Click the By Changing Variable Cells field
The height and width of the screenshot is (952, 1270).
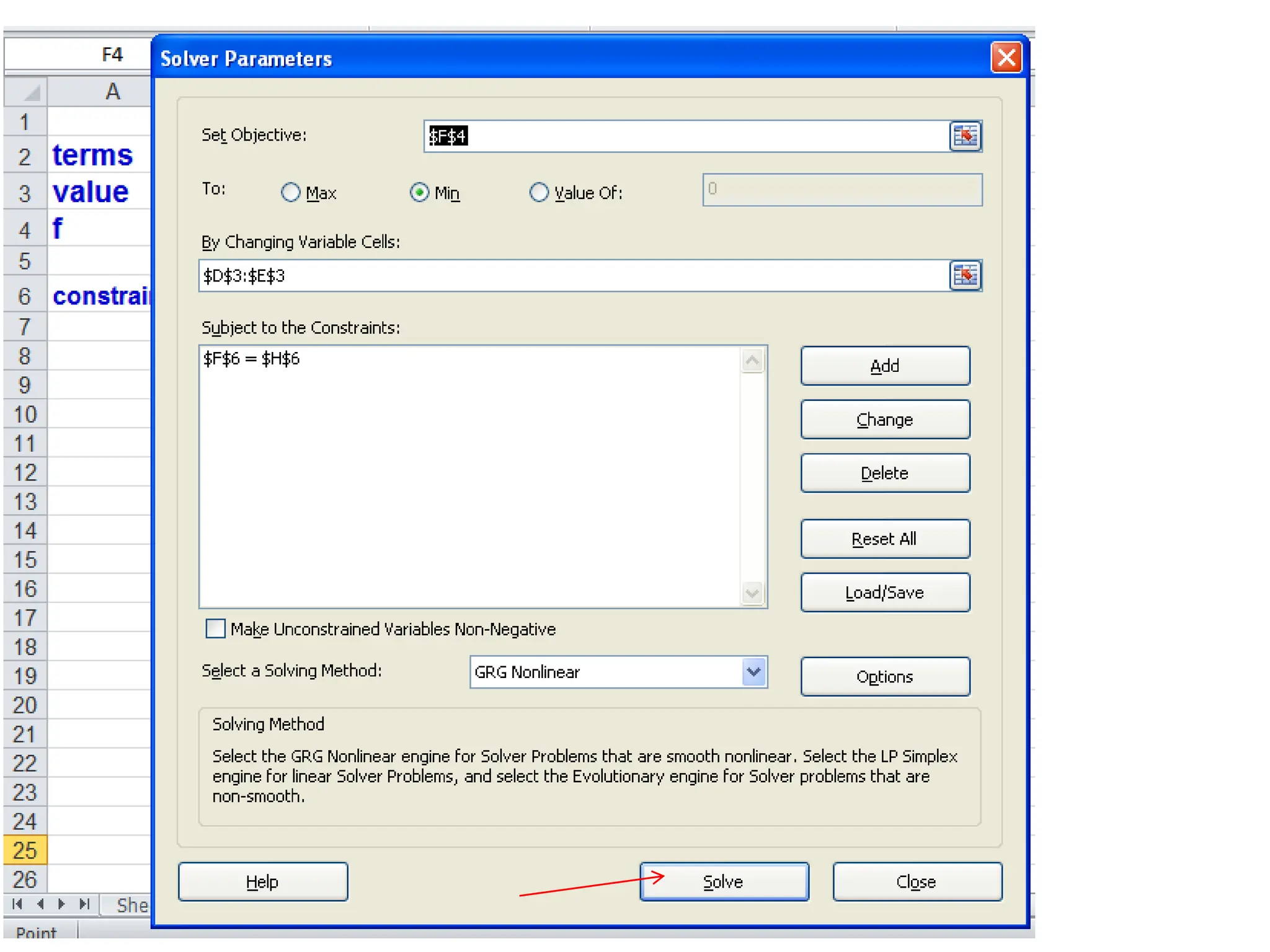tap(571, 276)
